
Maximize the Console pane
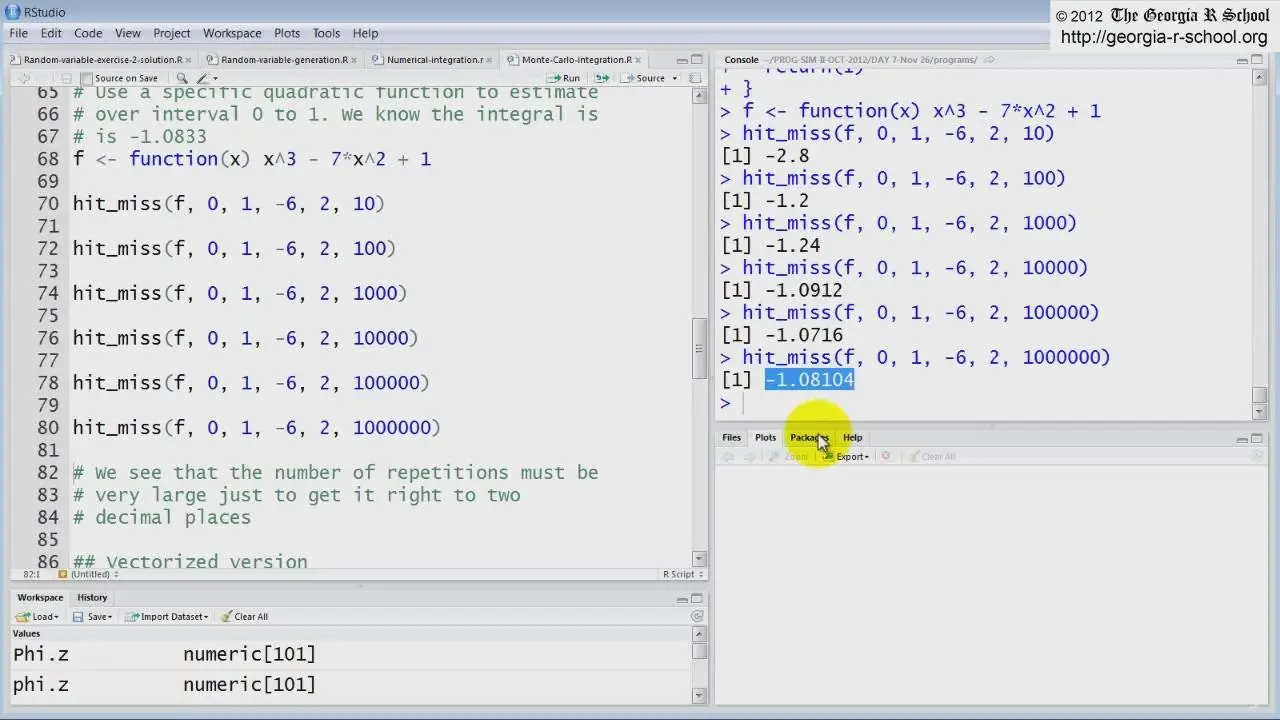coord(1258,60)
